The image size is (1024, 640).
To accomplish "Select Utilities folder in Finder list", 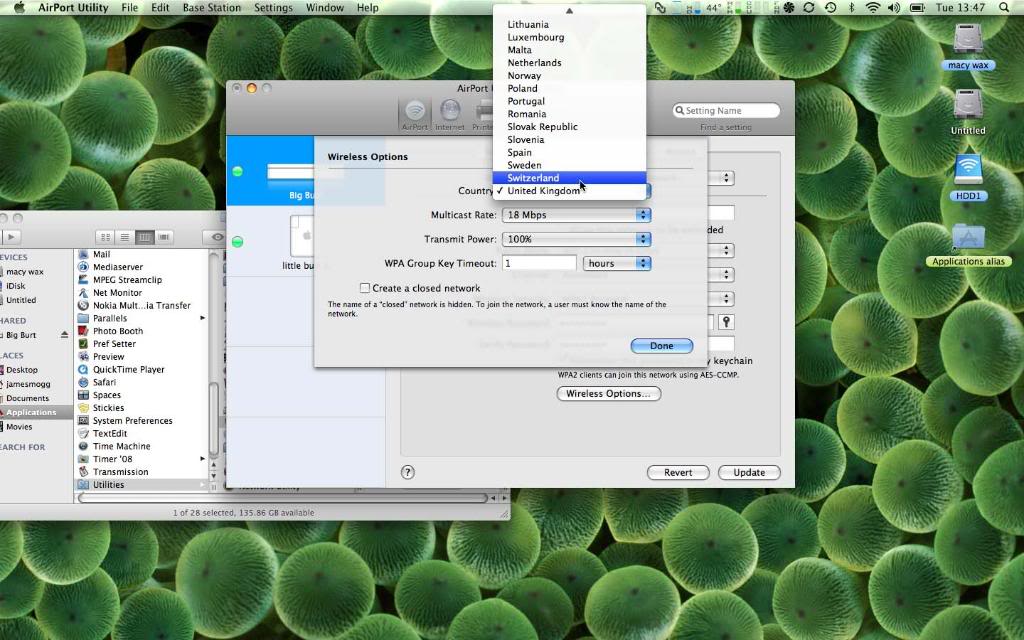I will pyautogui.click(x=142, y=485).
